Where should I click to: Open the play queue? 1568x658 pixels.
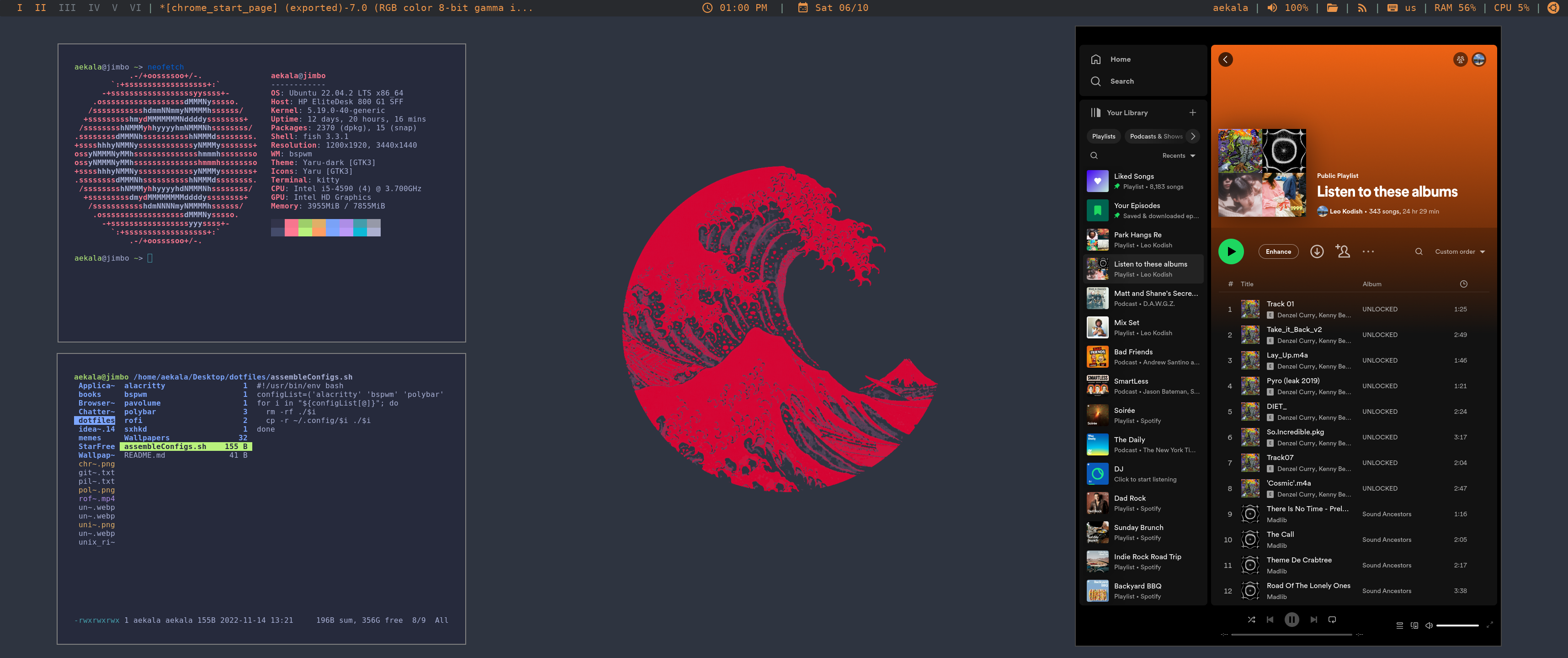tap(1399, 625)
